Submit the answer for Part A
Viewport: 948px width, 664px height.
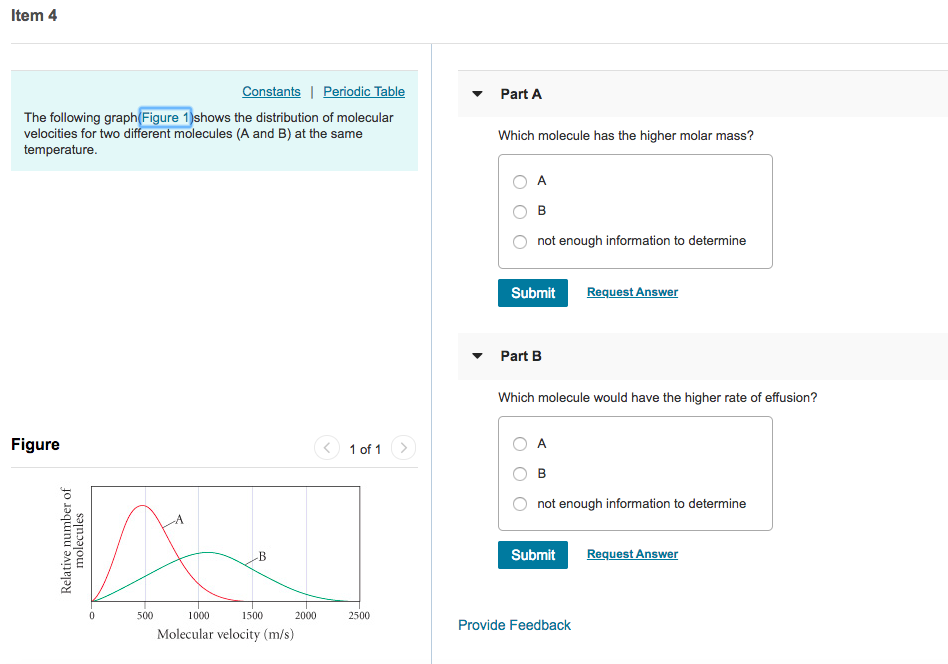(532, 292)
